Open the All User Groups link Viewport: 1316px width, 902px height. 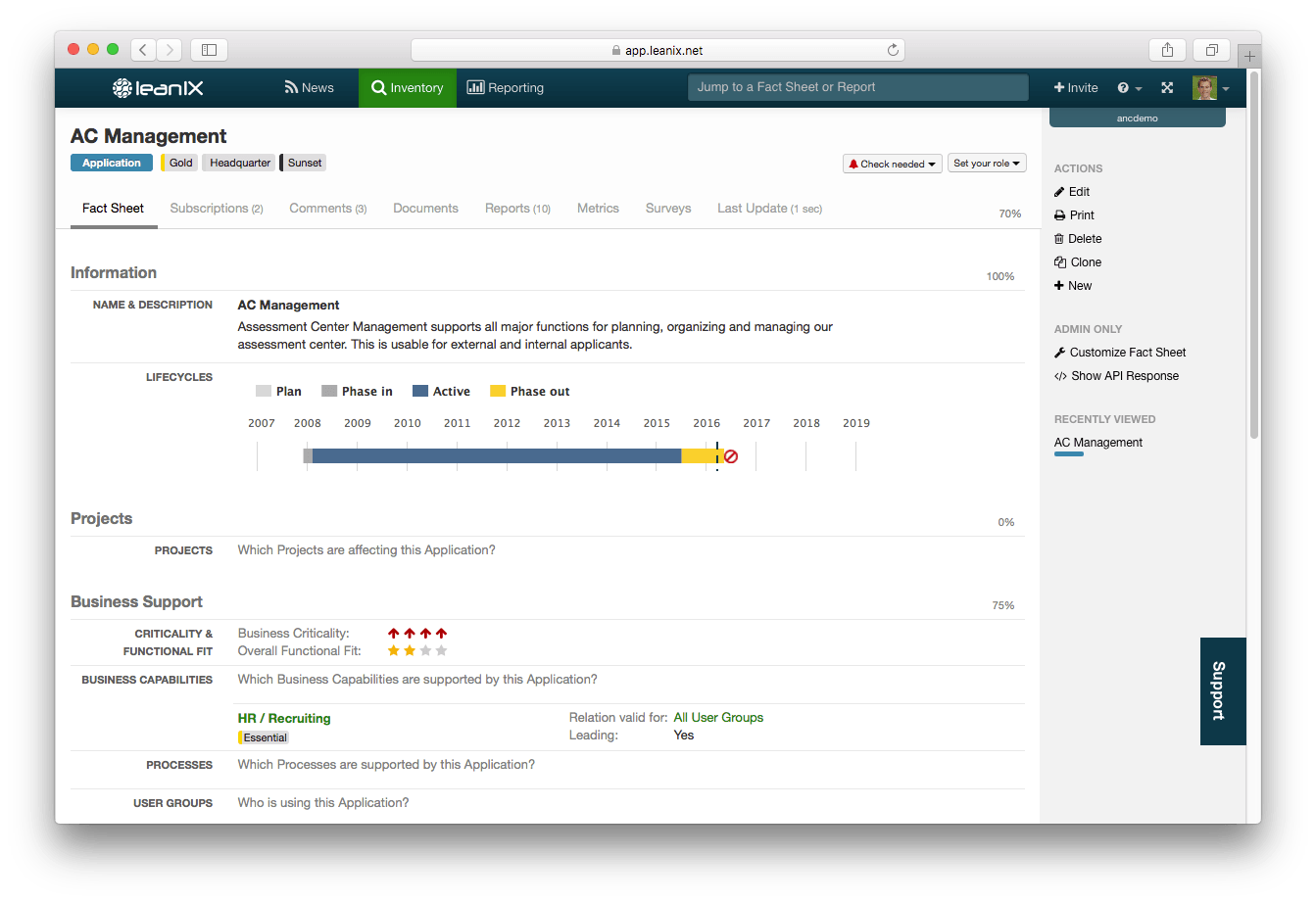[x=718, y=718]
